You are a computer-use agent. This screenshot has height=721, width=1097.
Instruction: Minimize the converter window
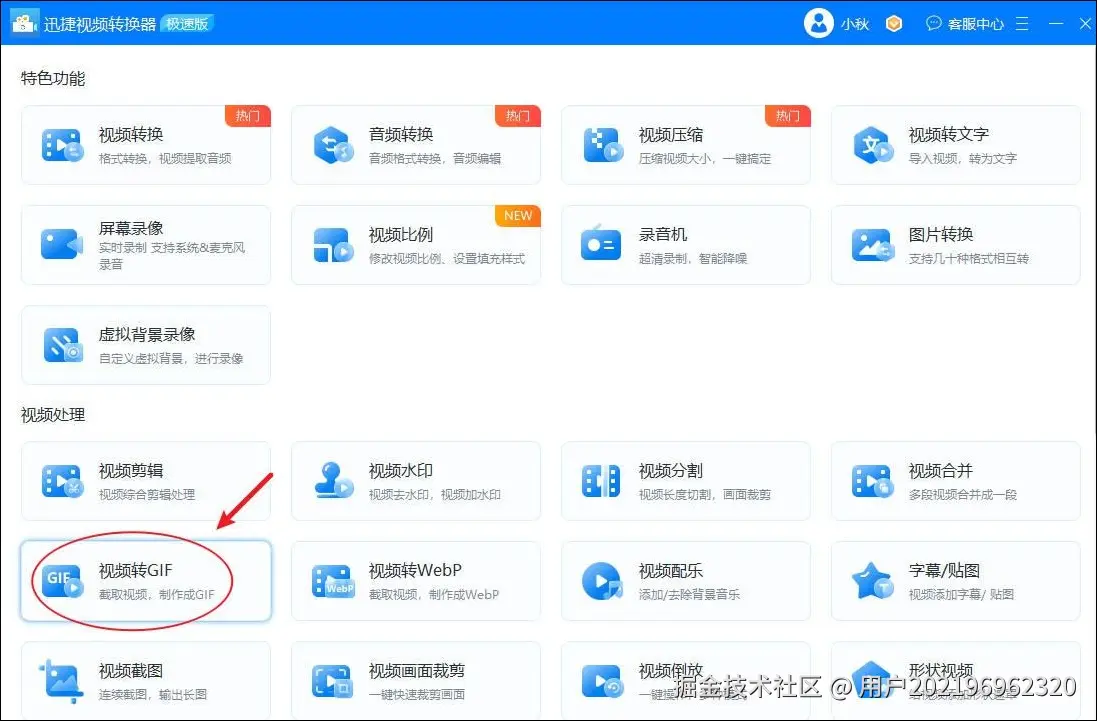(x=1056, y=24)
